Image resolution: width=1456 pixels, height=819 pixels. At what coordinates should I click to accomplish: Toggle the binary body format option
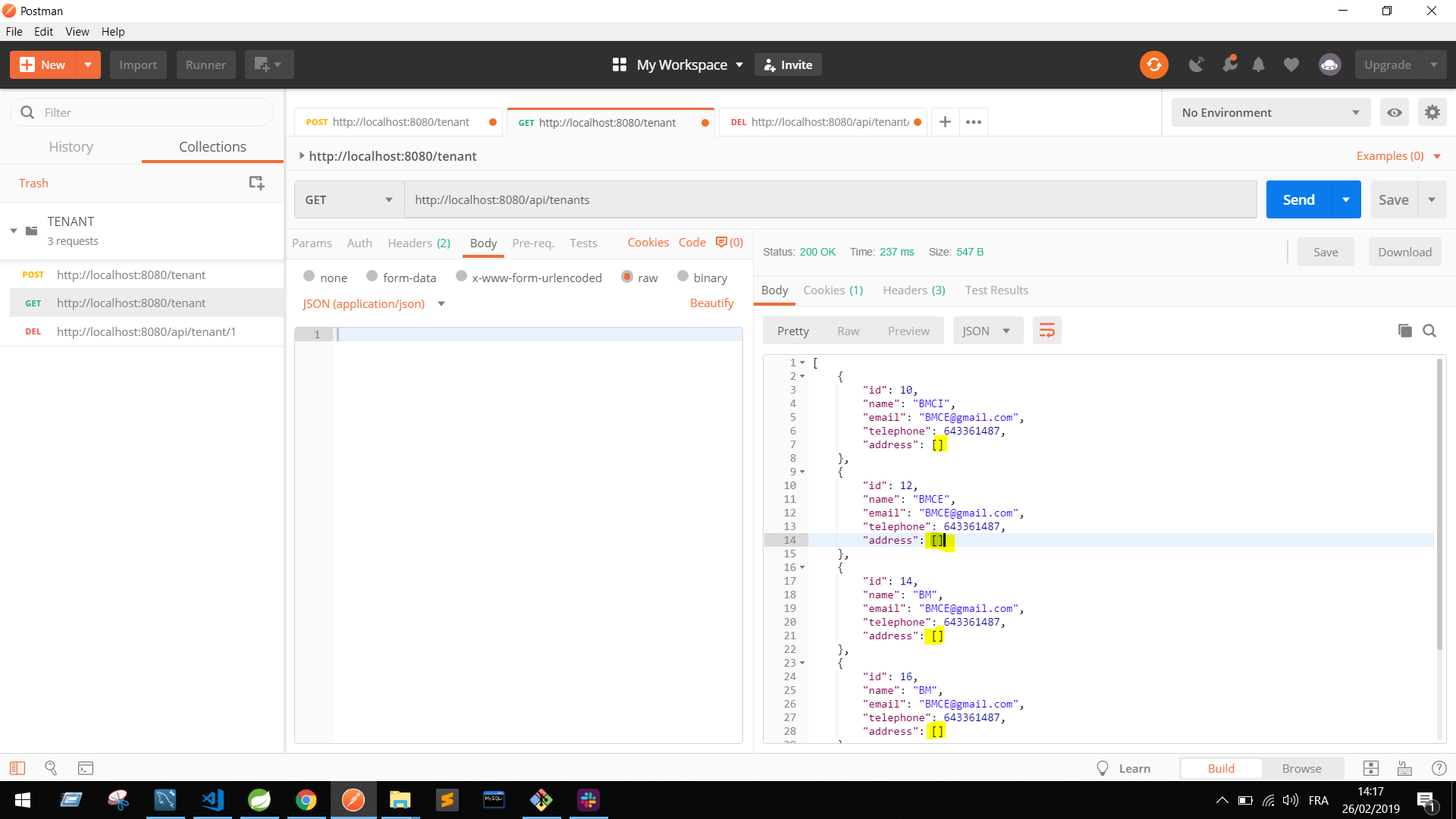[683, 277]
